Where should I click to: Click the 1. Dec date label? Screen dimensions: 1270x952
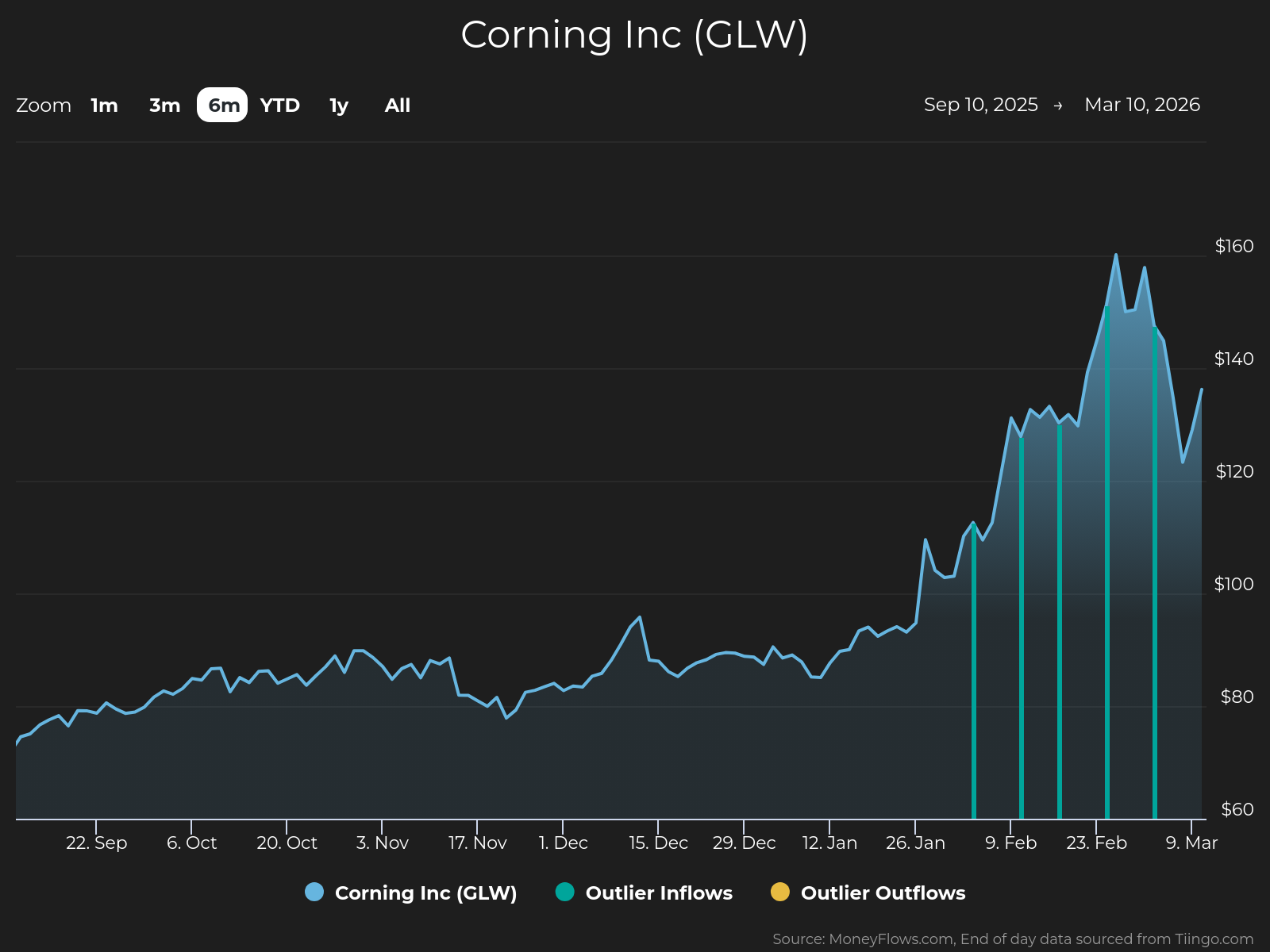[x=563, y=843]
